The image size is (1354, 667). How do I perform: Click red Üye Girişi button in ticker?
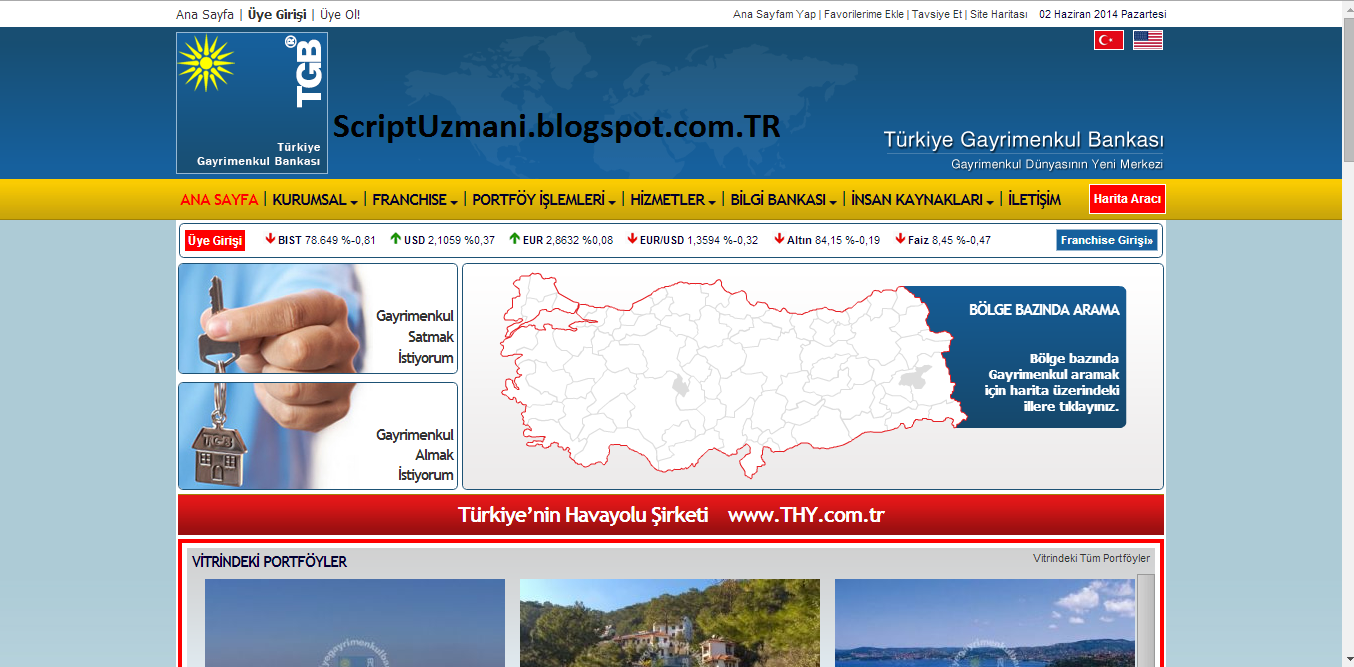(x=215, y=240)
